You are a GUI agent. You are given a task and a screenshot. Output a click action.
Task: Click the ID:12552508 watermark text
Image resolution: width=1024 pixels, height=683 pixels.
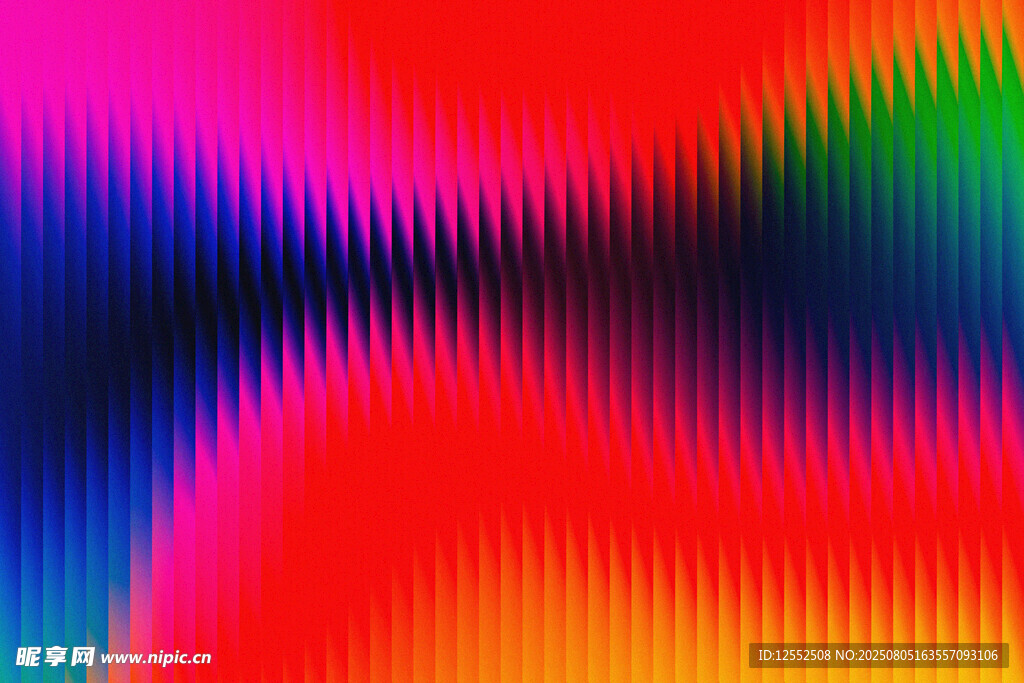(794, 656)
